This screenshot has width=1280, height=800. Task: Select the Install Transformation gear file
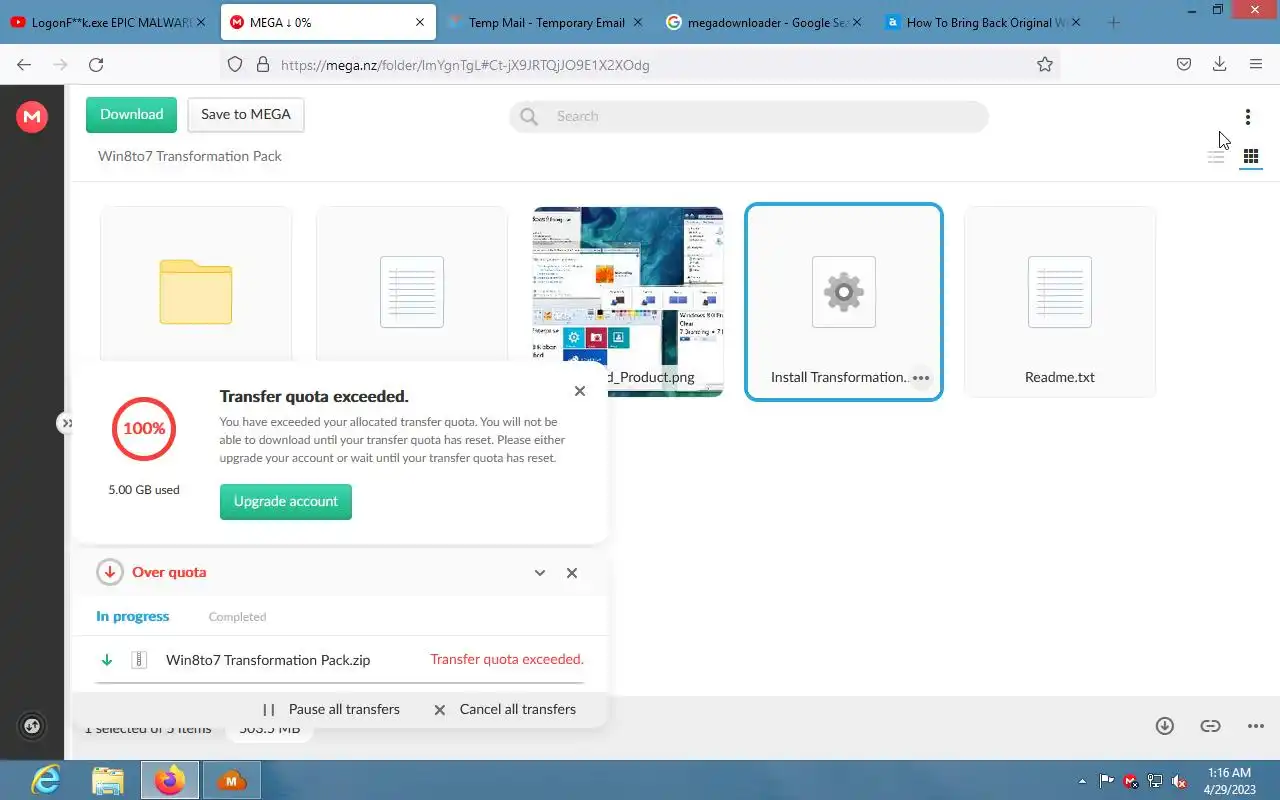844,302
